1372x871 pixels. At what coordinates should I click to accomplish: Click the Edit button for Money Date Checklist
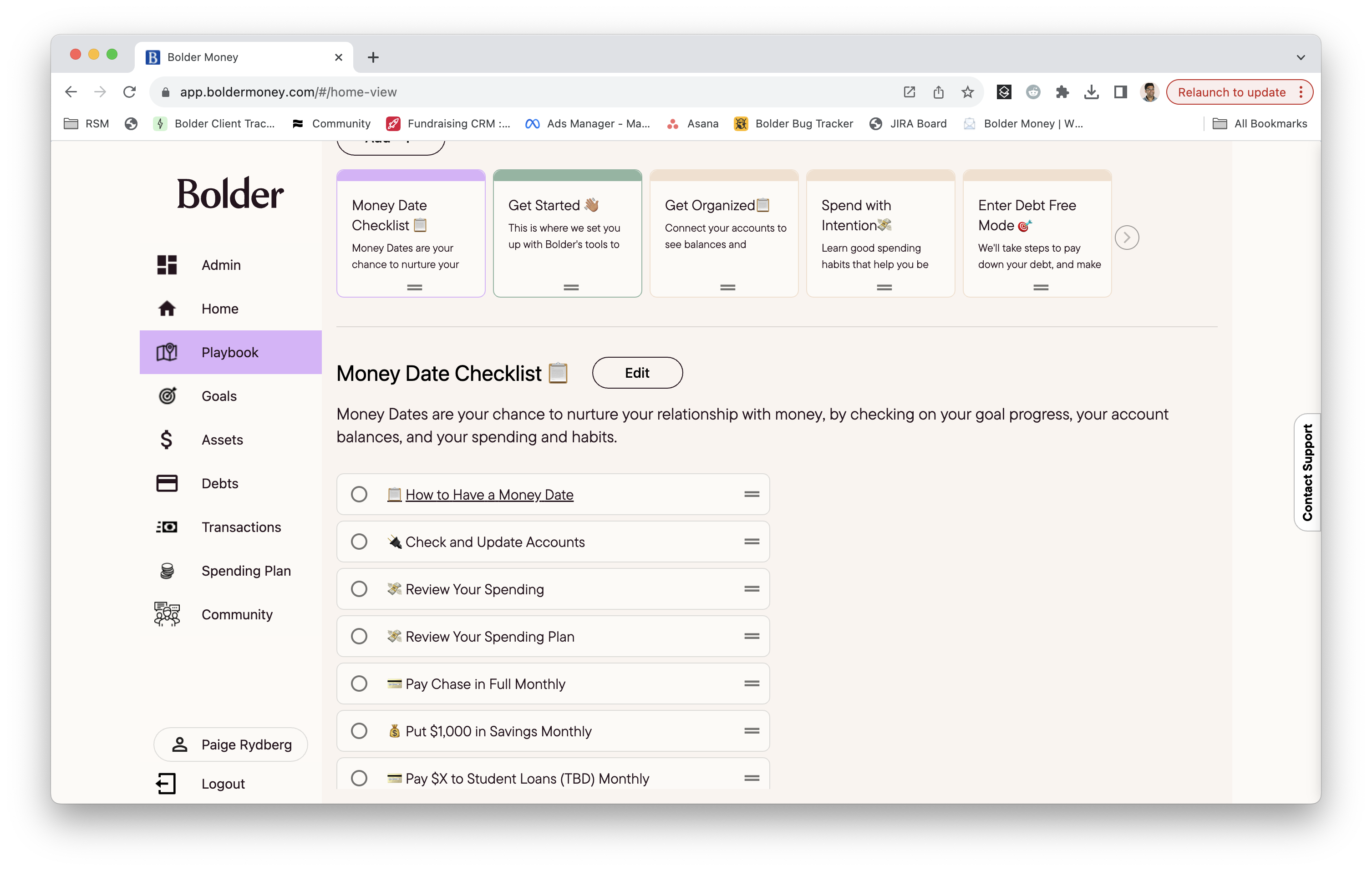(x=637, y=373)
